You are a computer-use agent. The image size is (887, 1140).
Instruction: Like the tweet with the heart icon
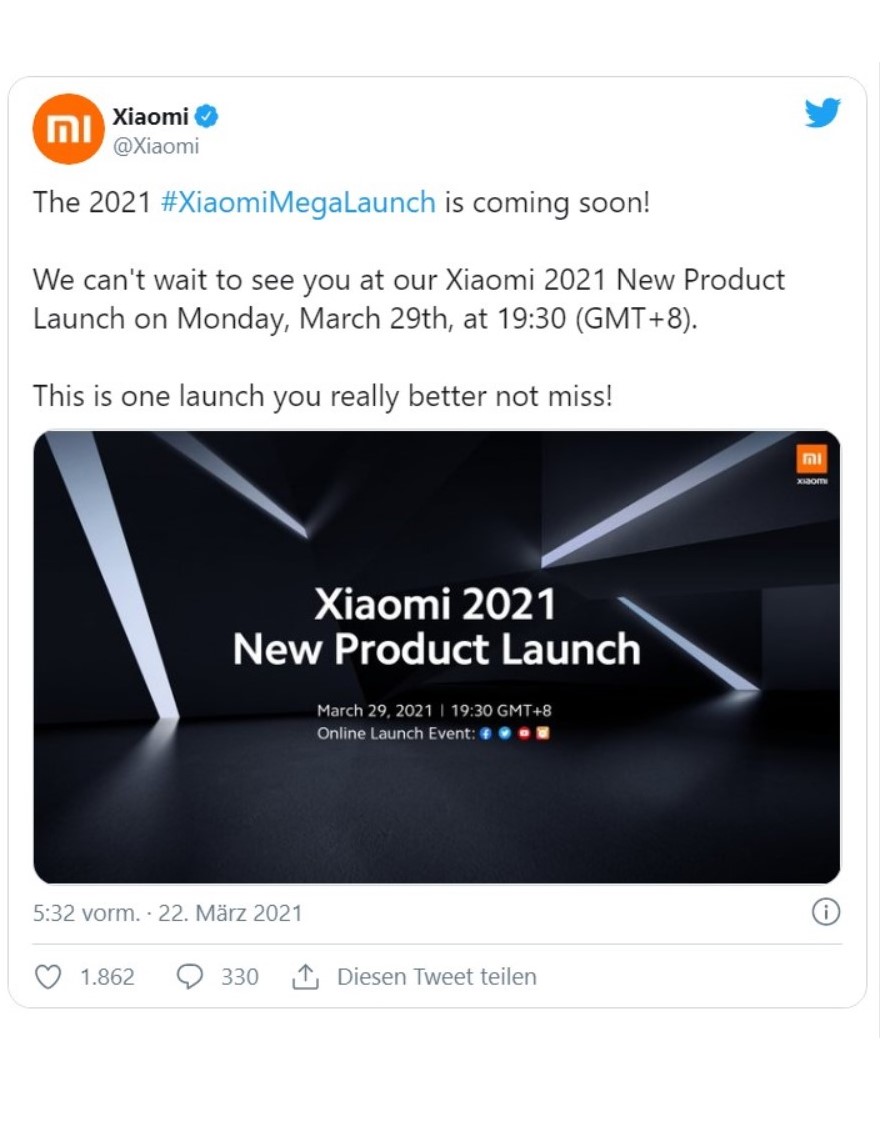48,977
